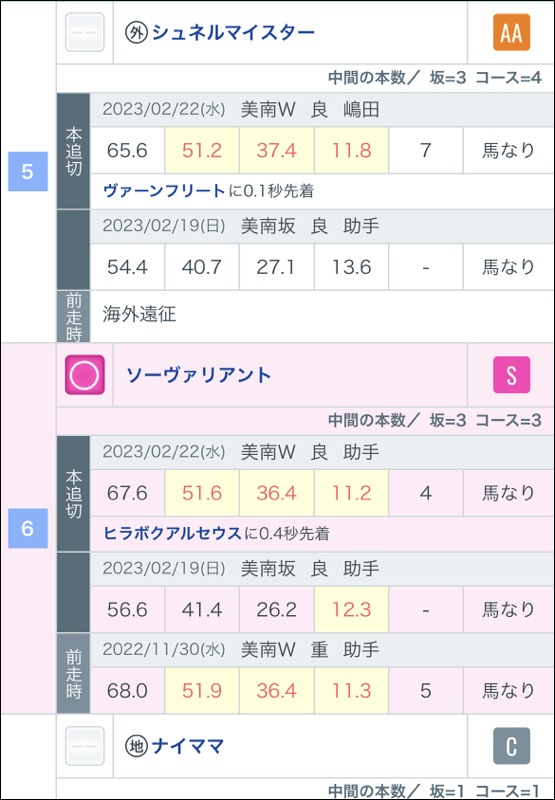The width and height of the screenshot is (555, 800).
Task: Click the 地 regional horse circle icon
Action: click(x=137, y=746)
